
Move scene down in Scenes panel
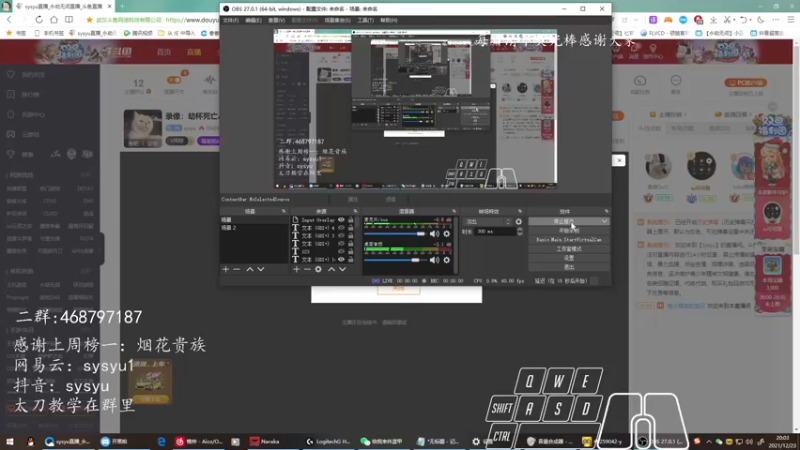click(261, 269)
